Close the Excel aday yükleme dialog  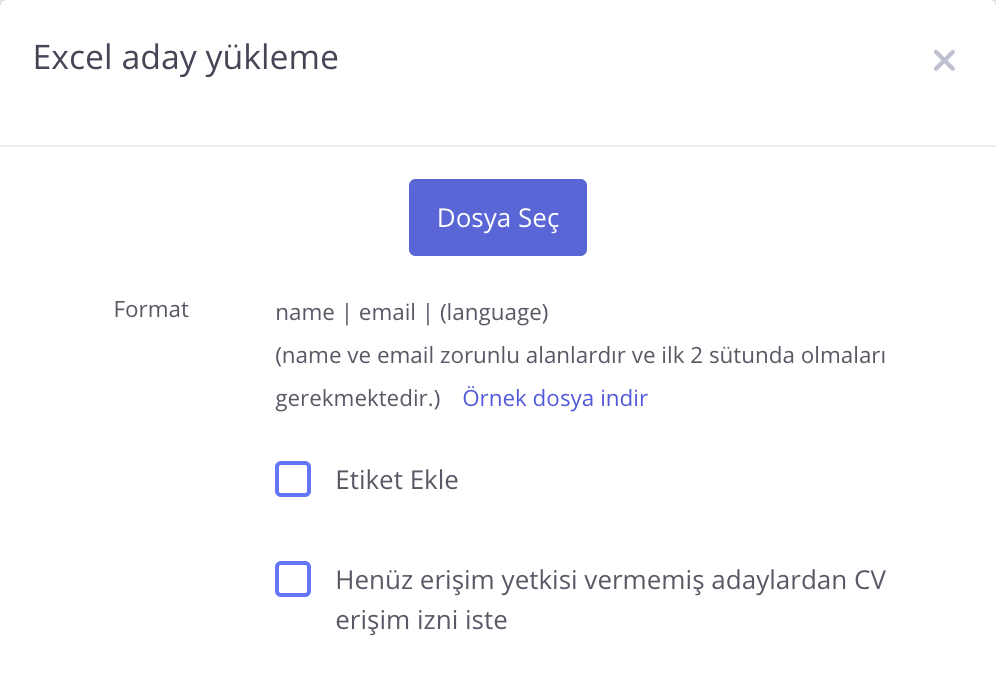[x=944, y=61]
